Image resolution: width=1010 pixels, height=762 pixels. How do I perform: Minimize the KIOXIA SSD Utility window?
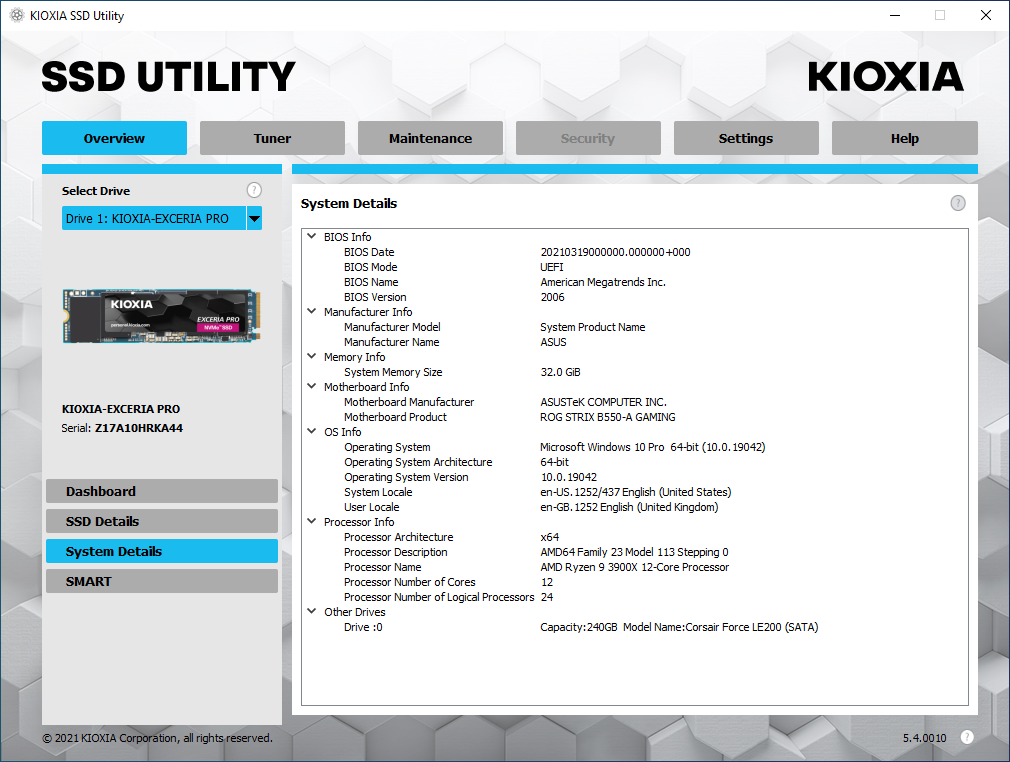895,15
